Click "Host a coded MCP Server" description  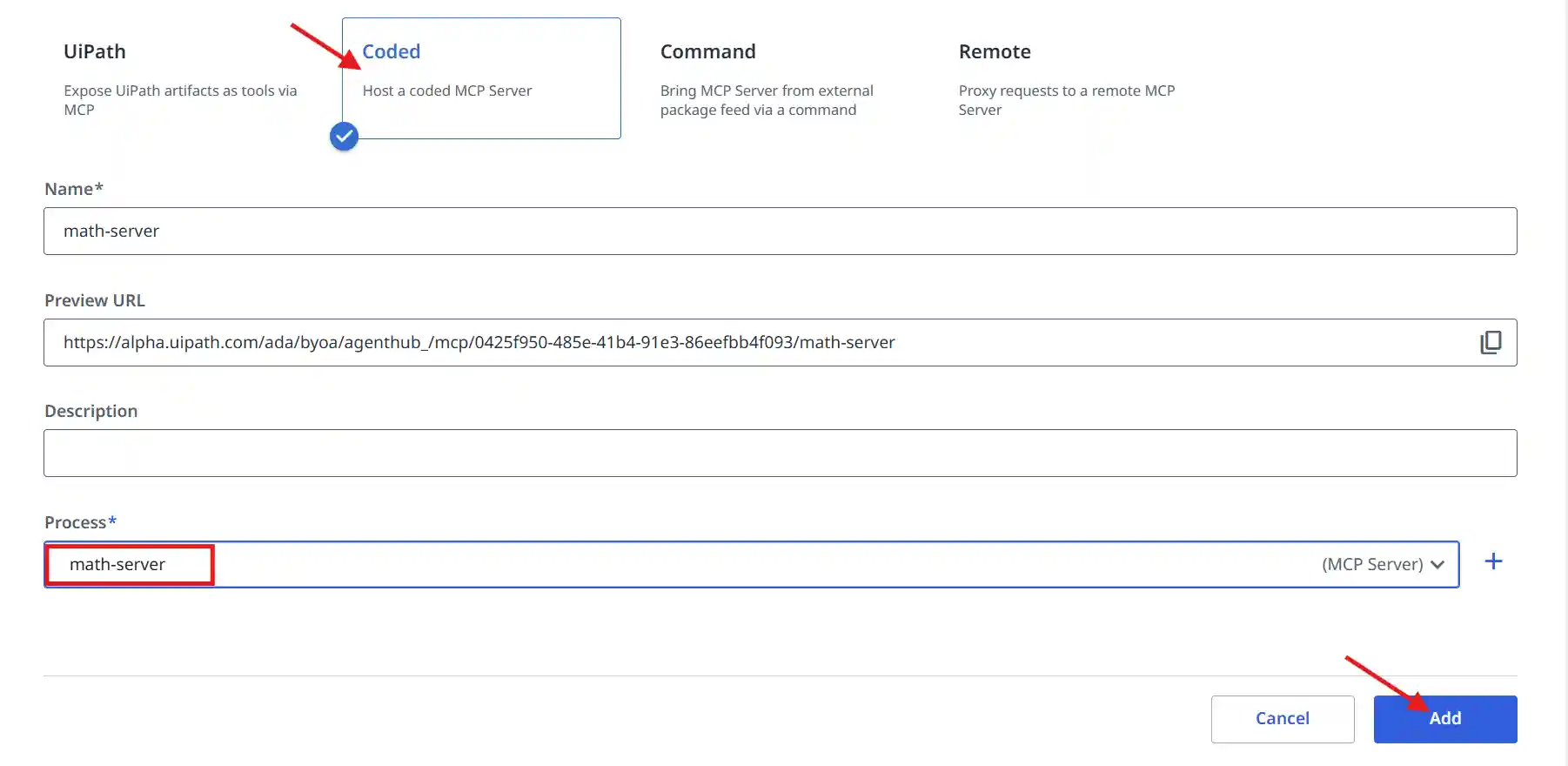pos(446,91)
